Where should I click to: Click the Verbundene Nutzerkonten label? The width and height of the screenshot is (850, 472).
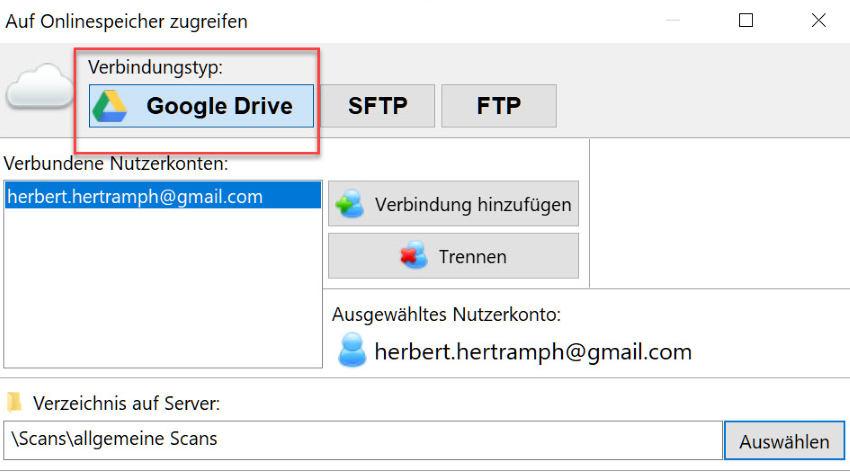tap(116, 163)
